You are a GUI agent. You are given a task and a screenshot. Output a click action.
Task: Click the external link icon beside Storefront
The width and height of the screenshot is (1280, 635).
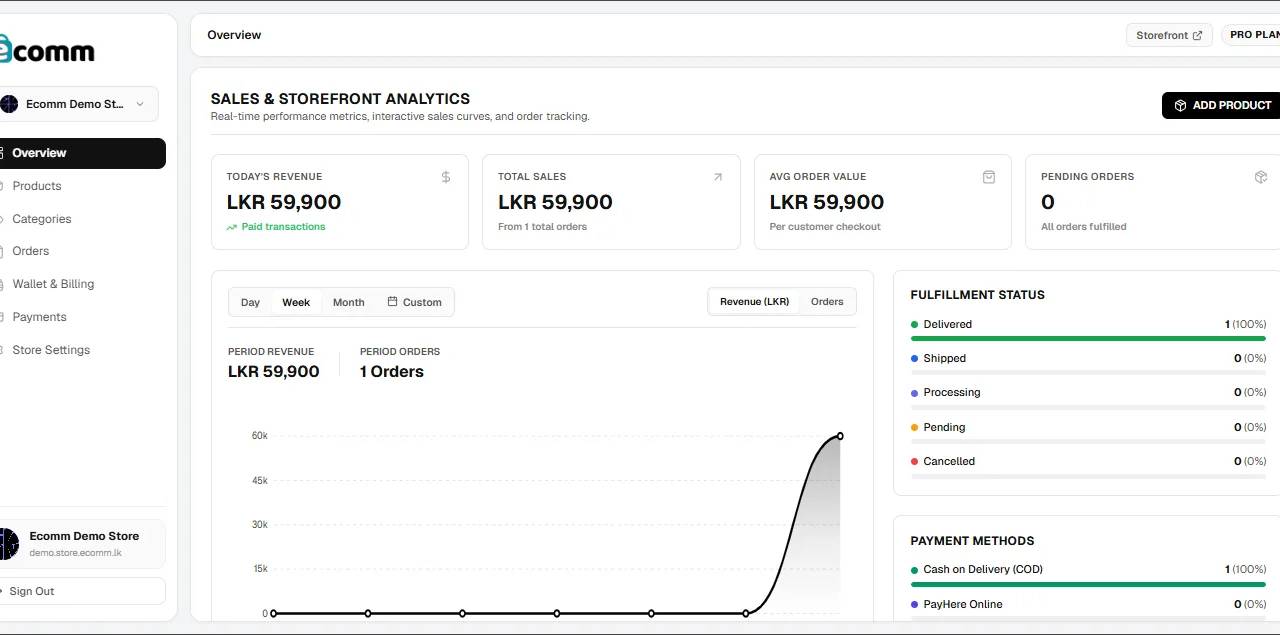1197,35
